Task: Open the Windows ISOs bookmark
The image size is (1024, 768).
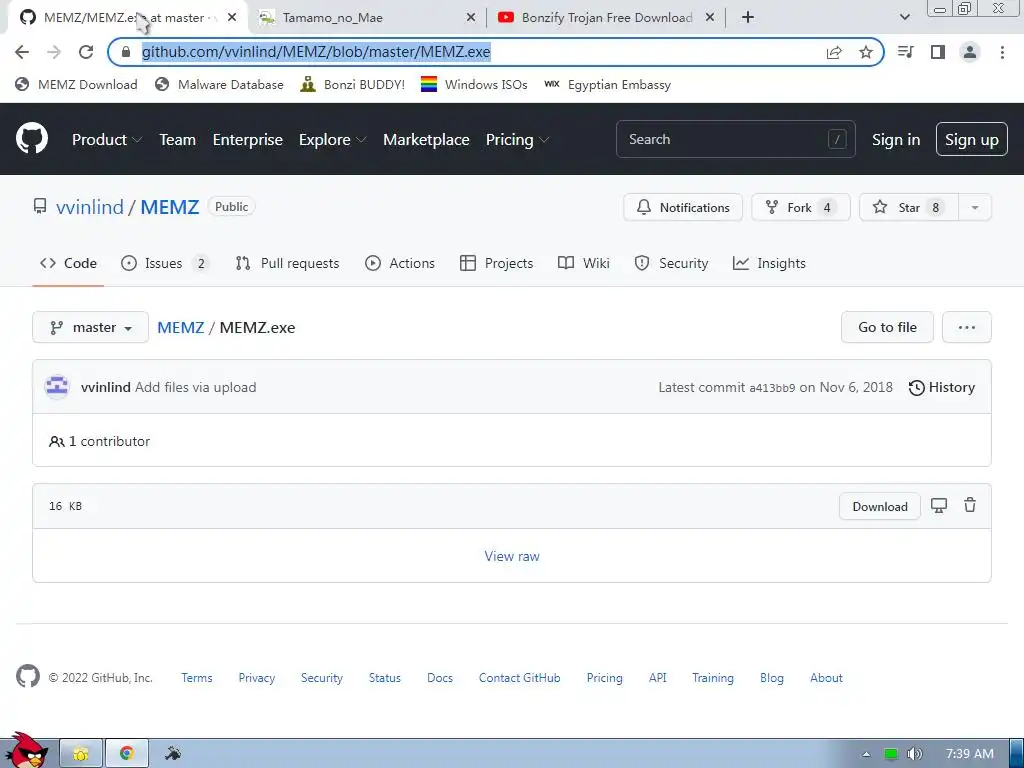Action: coord(474,84)
